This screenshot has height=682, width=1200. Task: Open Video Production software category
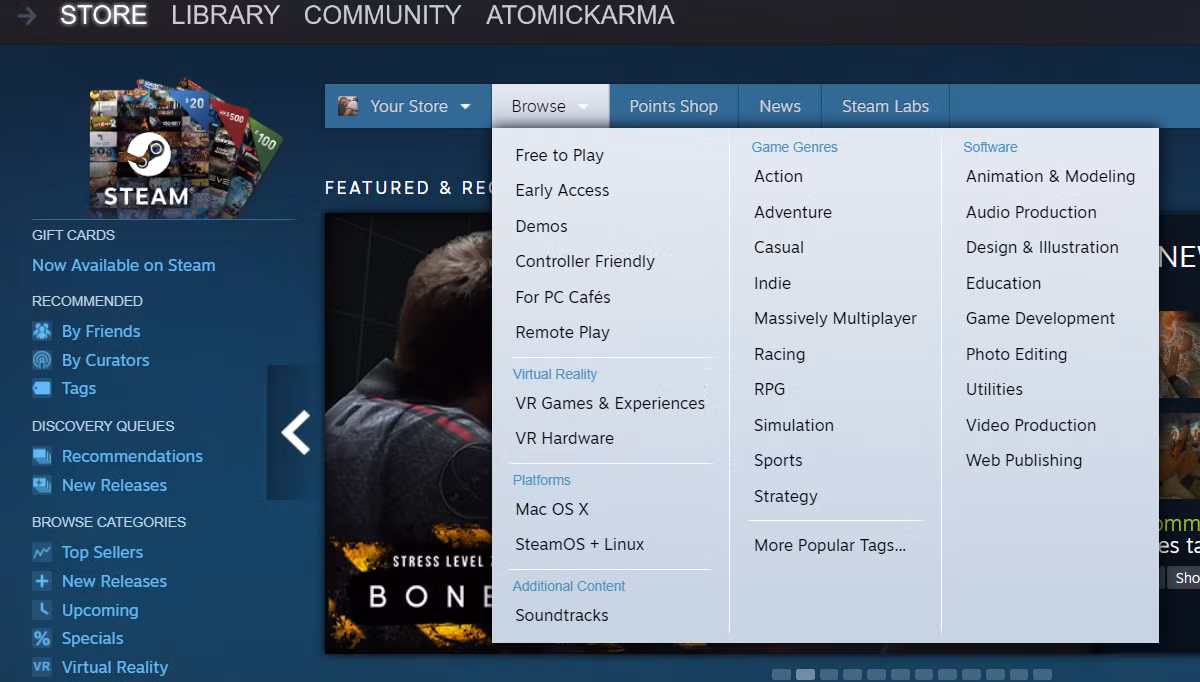[x=1031, y=425]
